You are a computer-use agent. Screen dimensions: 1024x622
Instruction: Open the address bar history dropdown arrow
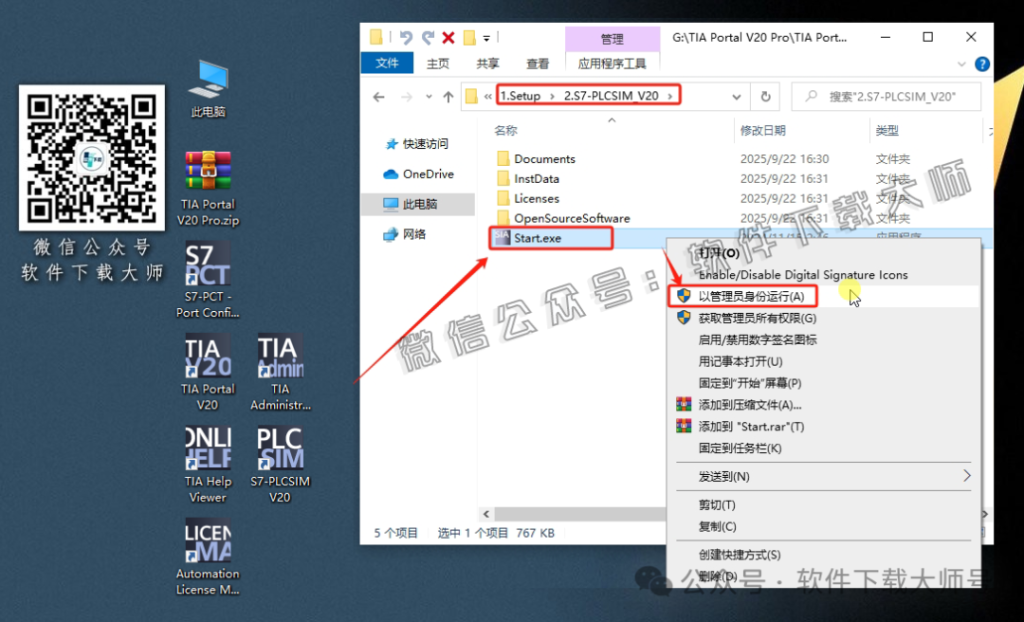click(737, 95)
